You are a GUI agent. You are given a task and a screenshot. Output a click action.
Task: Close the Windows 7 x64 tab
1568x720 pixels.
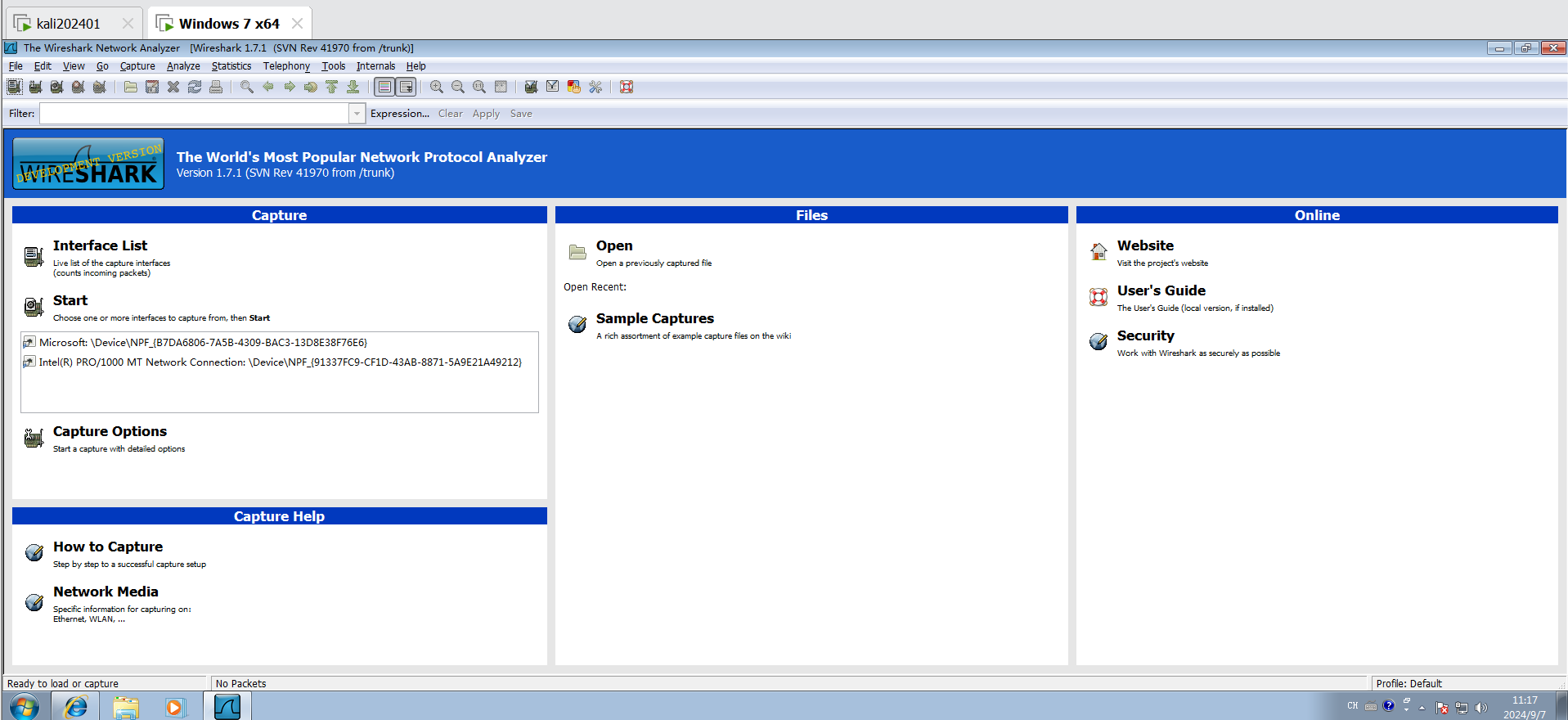(298, 24)
